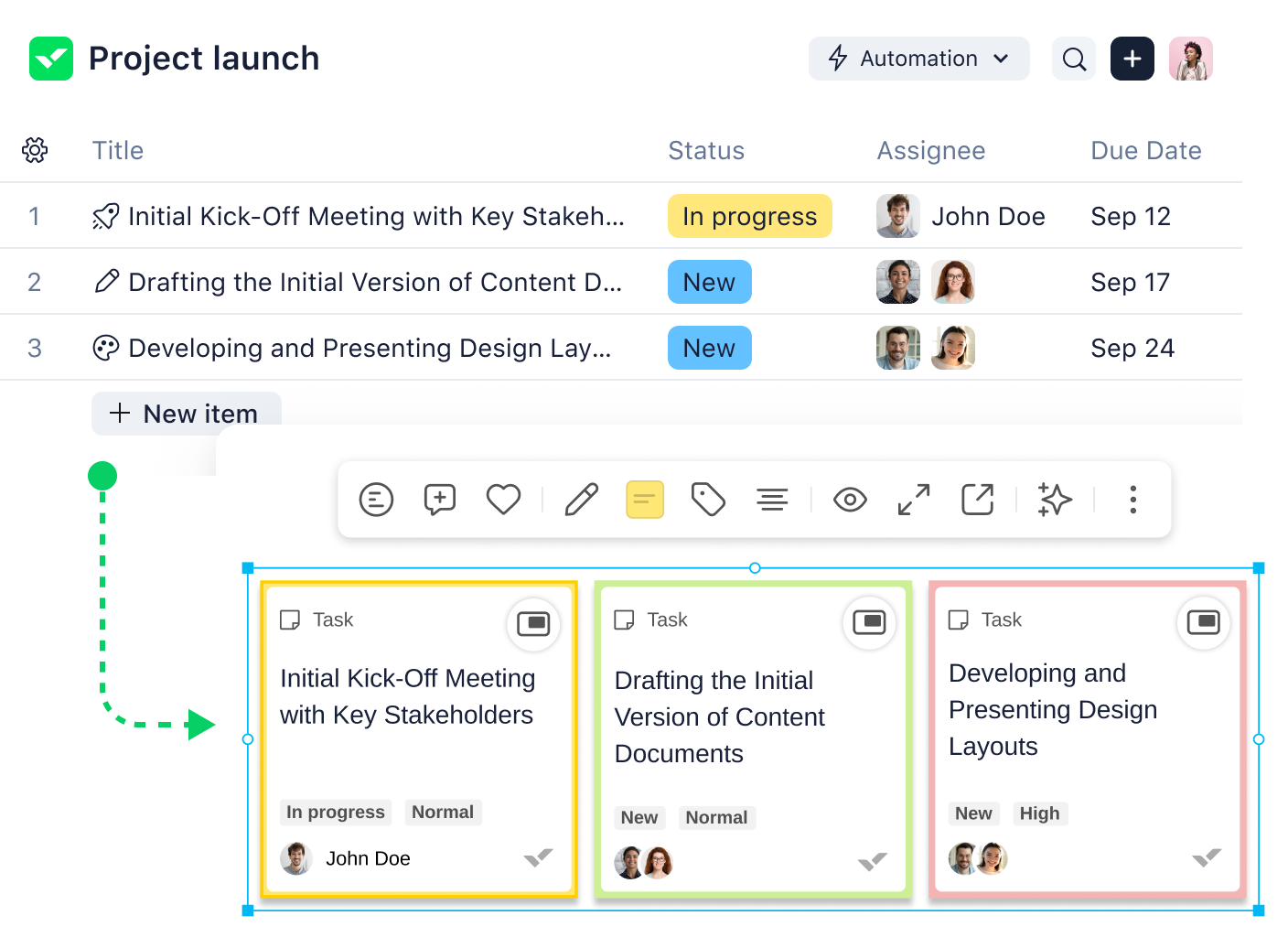
Task: Click the add comment icon
Action: point(440,500)
